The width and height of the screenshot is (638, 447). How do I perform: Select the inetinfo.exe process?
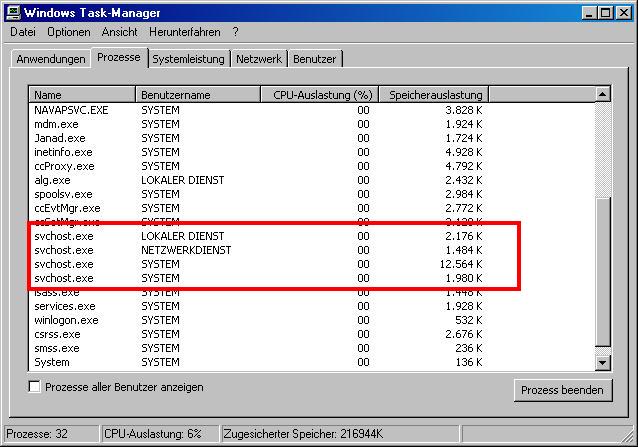(x=259, y=152)
